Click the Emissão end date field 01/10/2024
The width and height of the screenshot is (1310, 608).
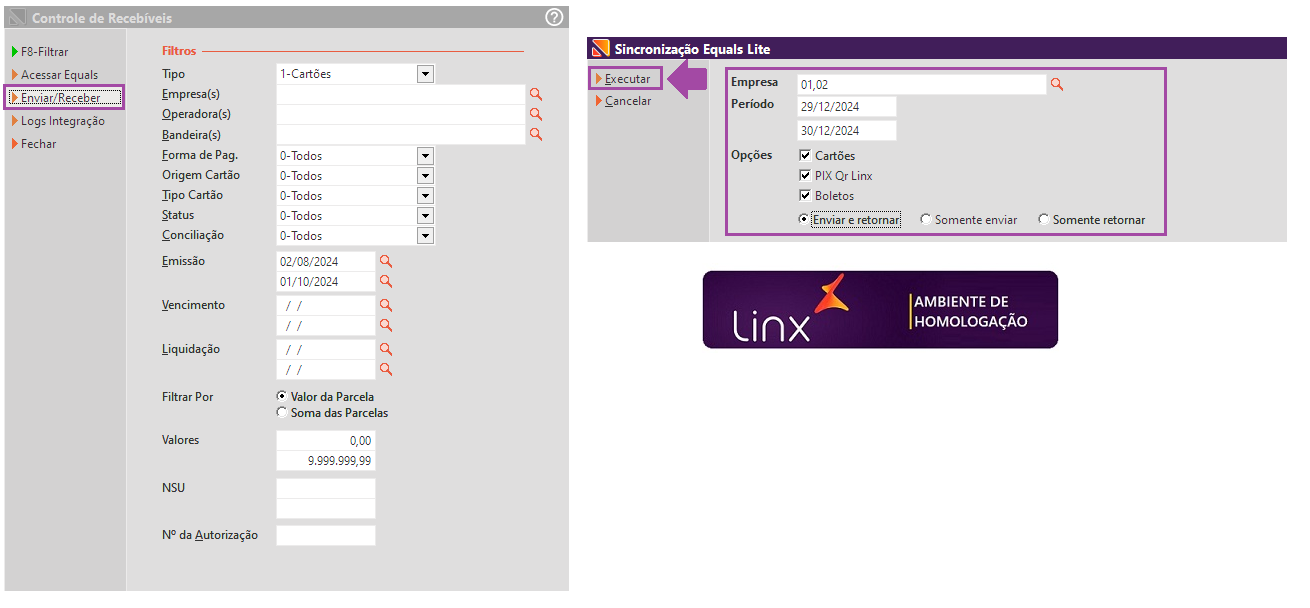326,281
